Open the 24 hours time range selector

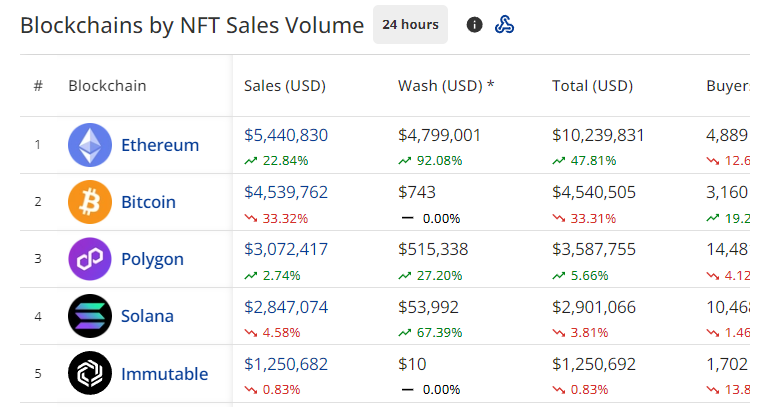point(410,25)
